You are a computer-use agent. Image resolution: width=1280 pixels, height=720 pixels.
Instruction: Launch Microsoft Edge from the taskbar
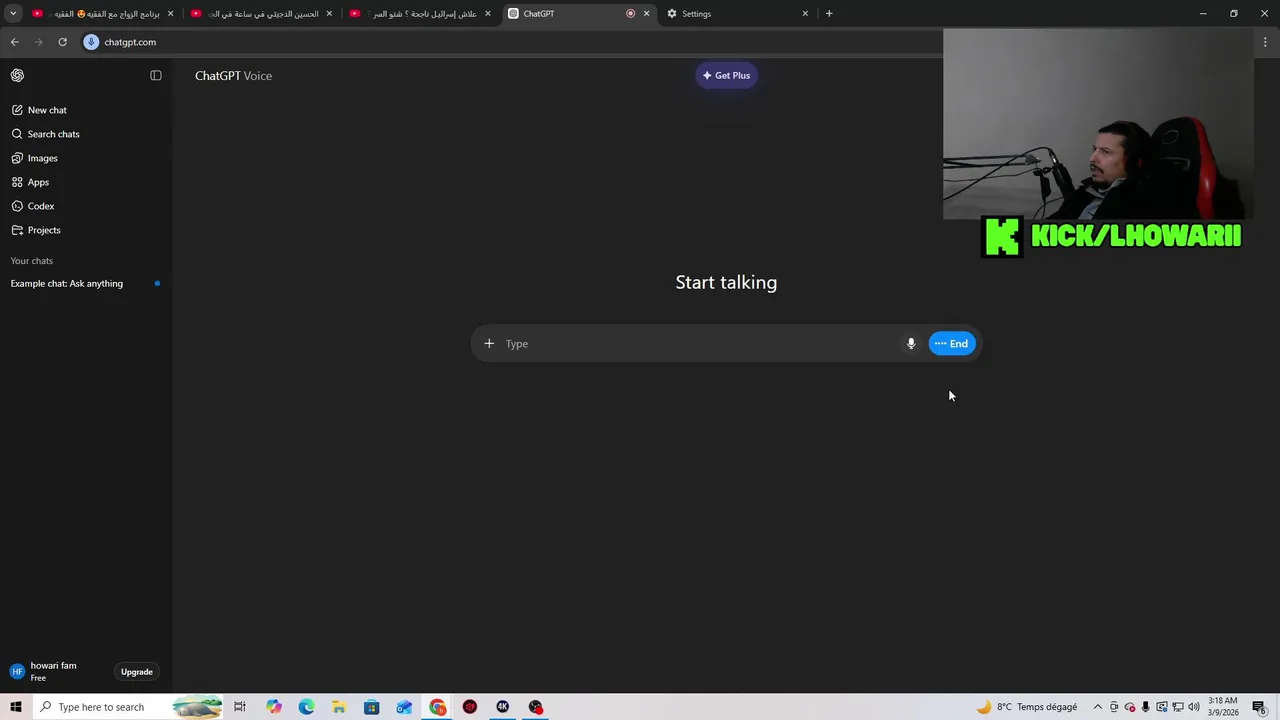(306, 707)
